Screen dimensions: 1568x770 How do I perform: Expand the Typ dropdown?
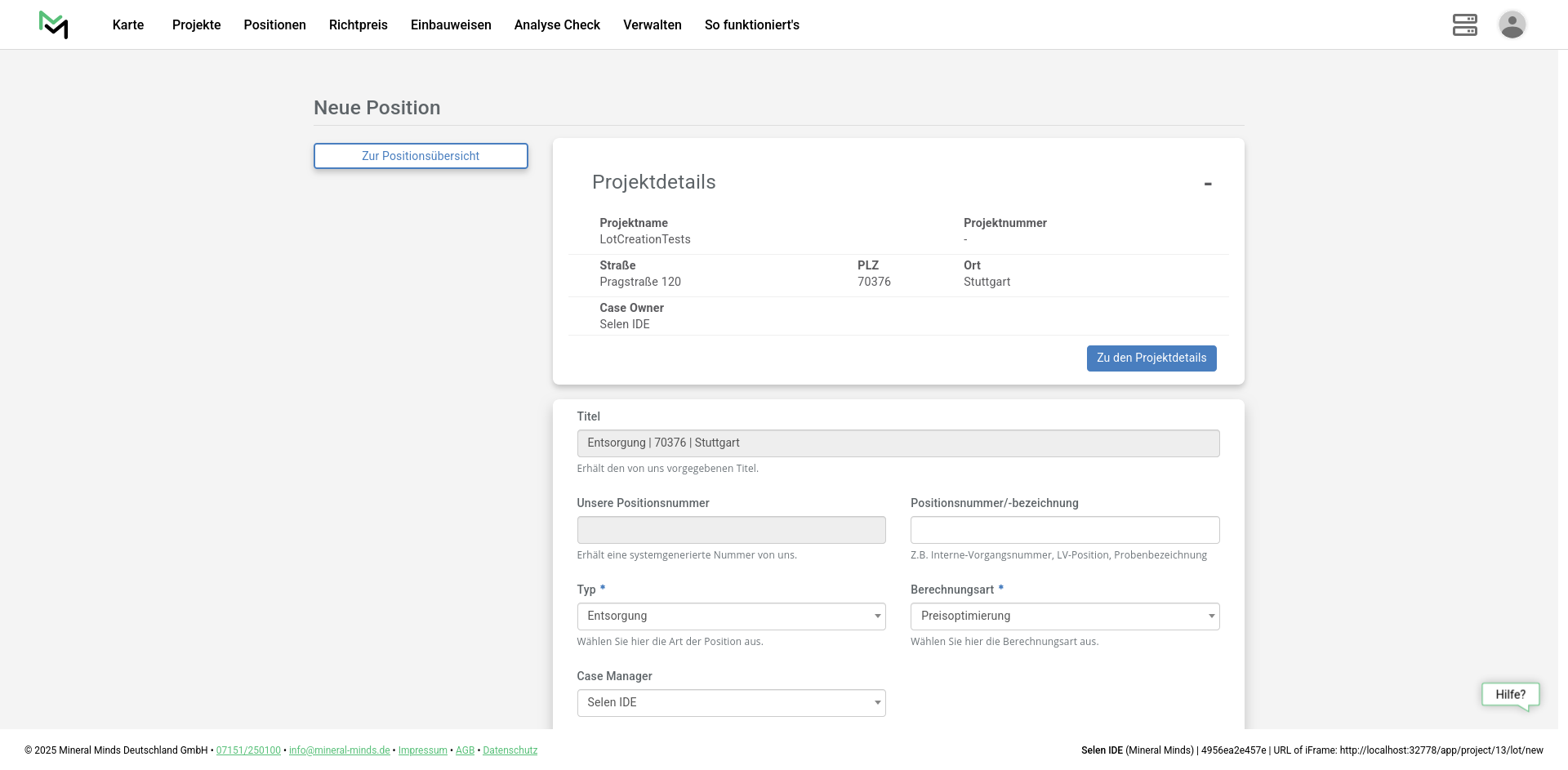(731, 616)
